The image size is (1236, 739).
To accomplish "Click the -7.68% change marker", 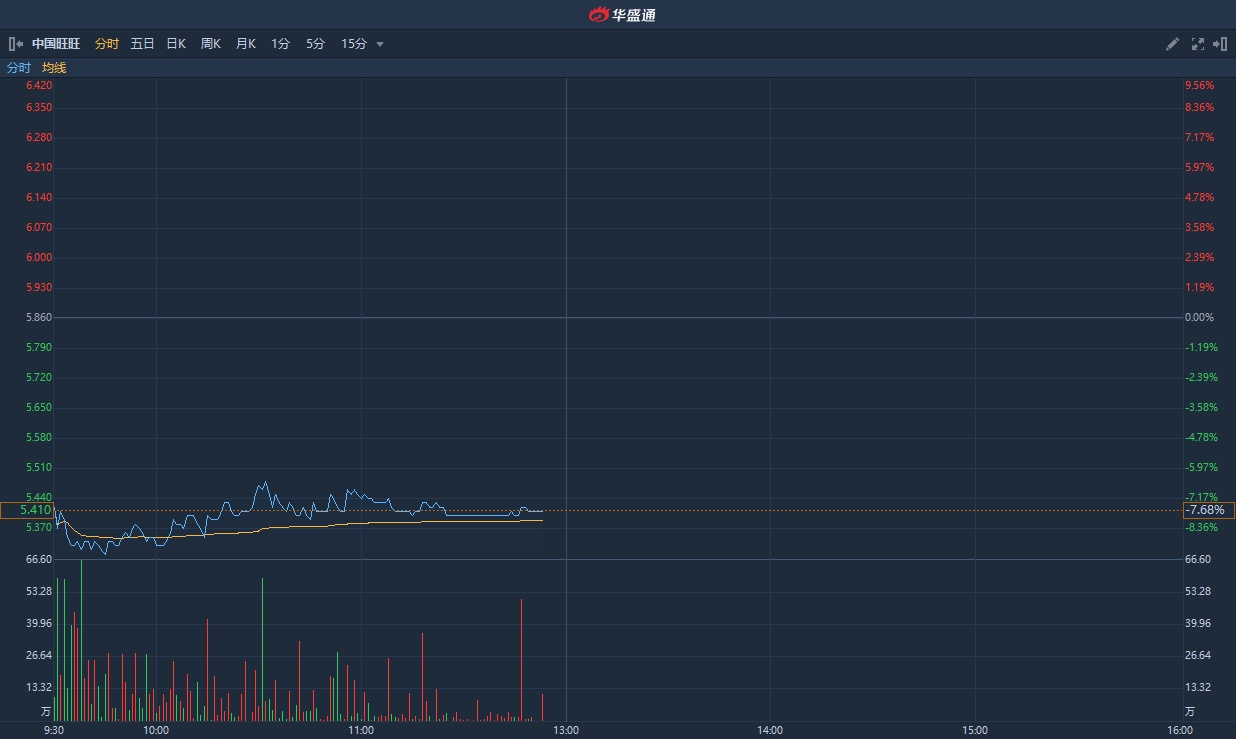I will (1207, 510).
